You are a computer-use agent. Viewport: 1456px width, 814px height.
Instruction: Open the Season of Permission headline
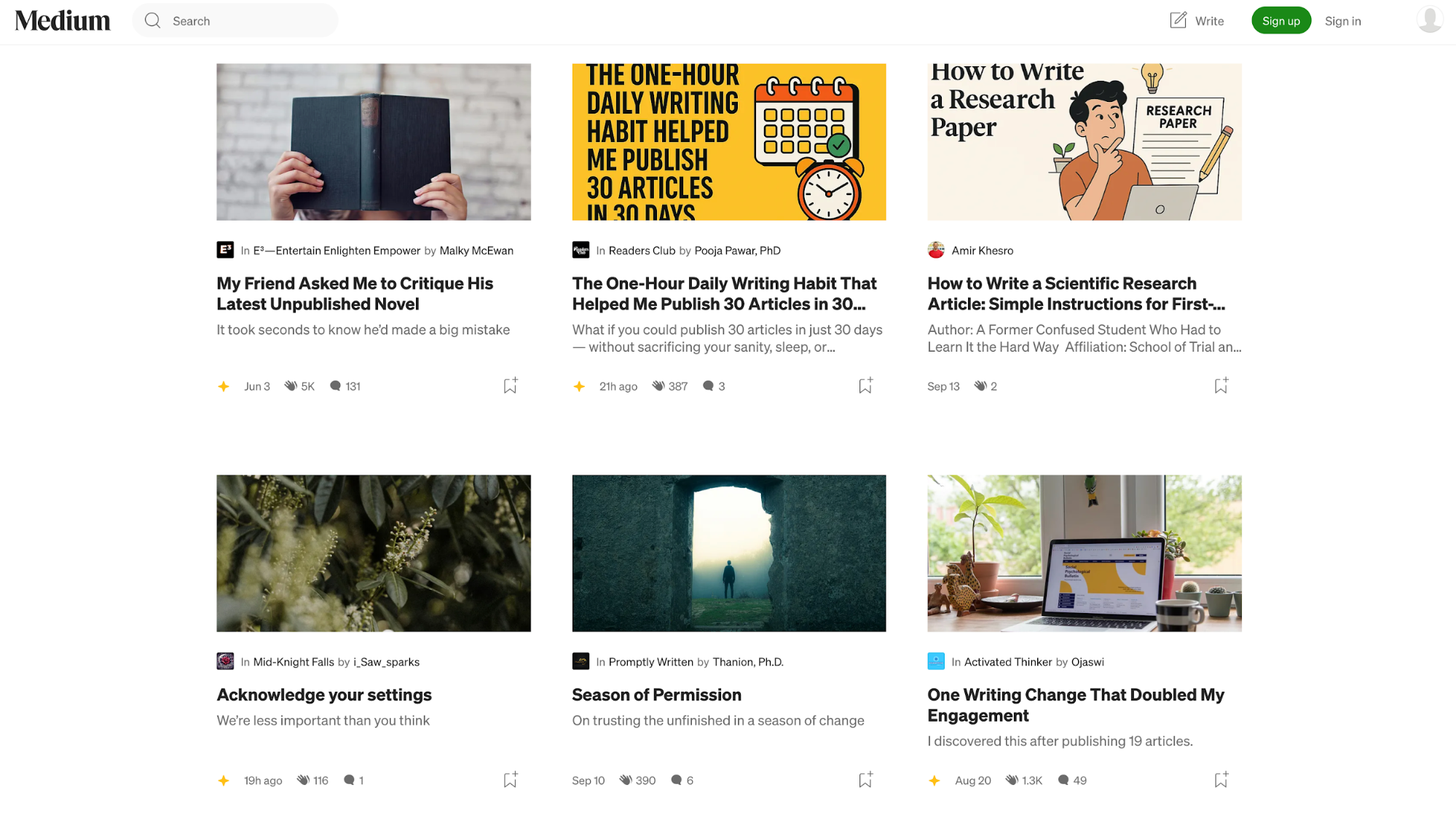(656, 695)
